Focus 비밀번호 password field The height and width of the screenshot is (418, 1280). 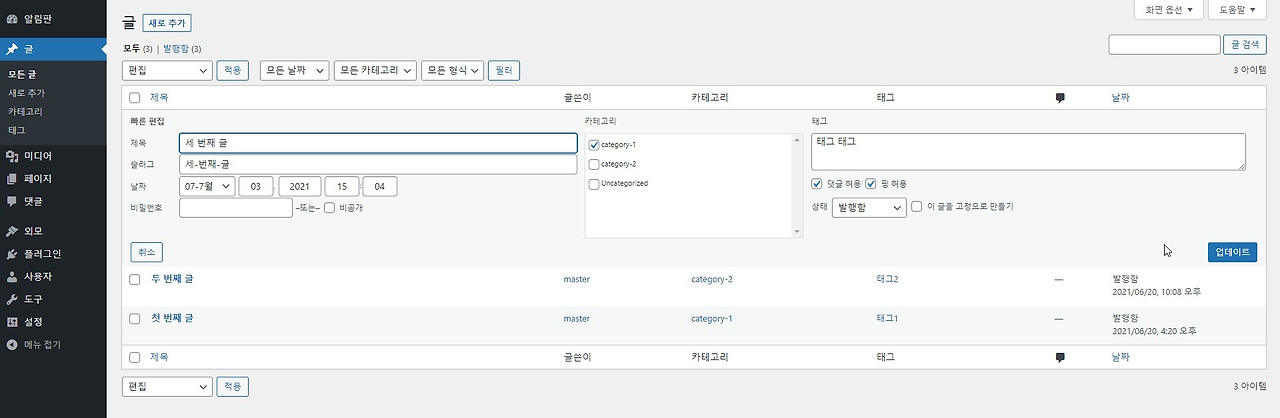(235, 207)
